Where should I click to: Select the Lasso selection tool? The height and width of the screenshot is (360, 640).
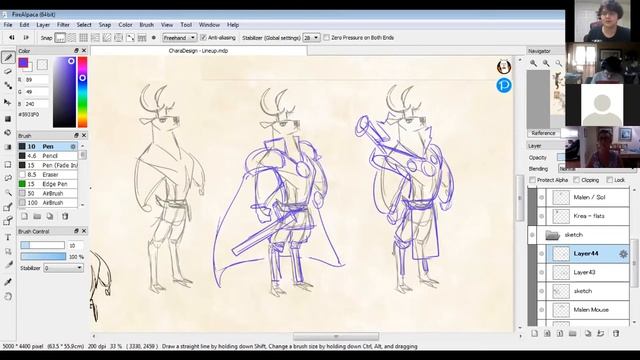coord(8,178)
